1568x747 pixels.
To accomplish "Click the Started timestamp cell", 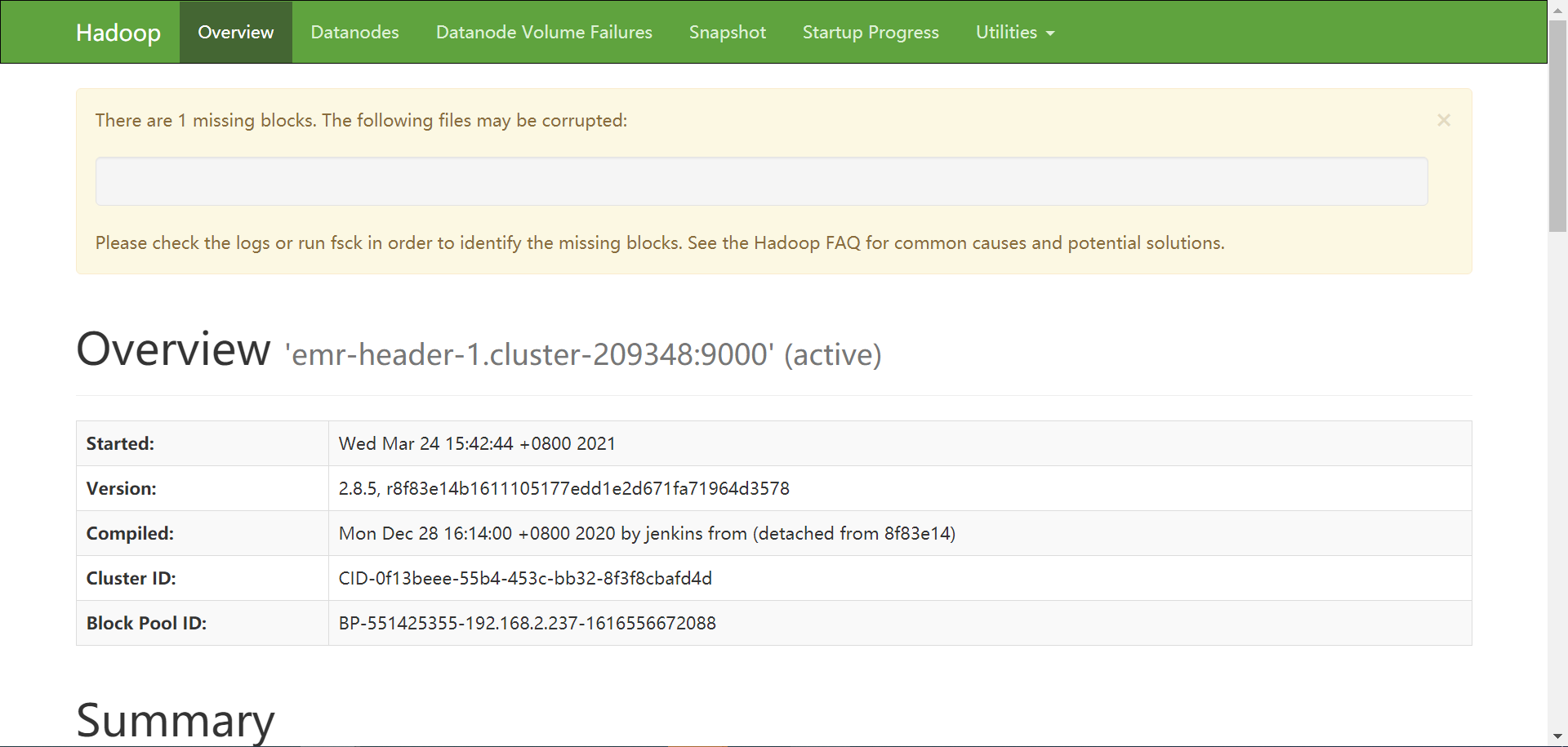I will tap(477, 443).
